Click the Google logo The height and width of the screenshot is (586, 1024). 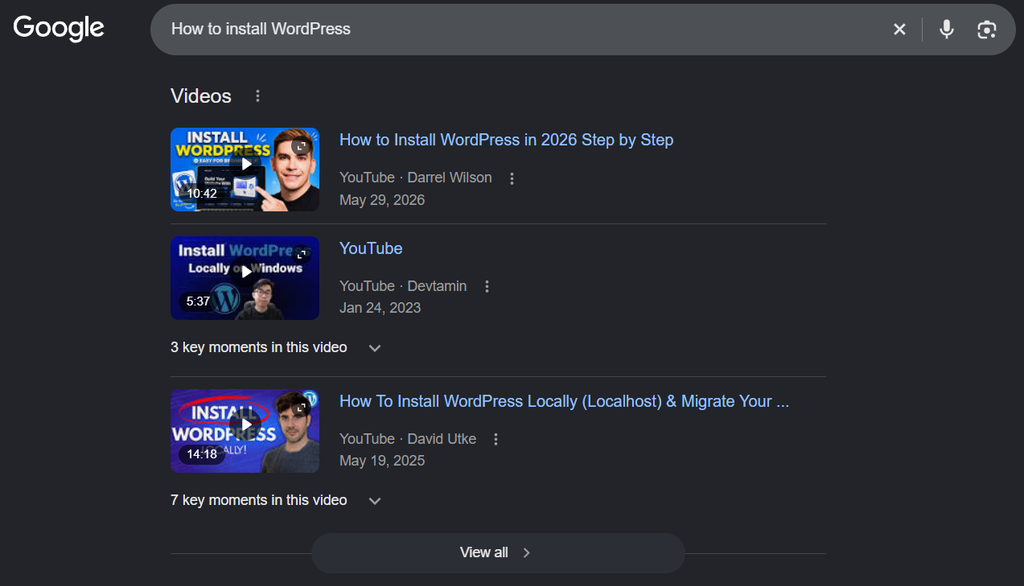[58, 28]
